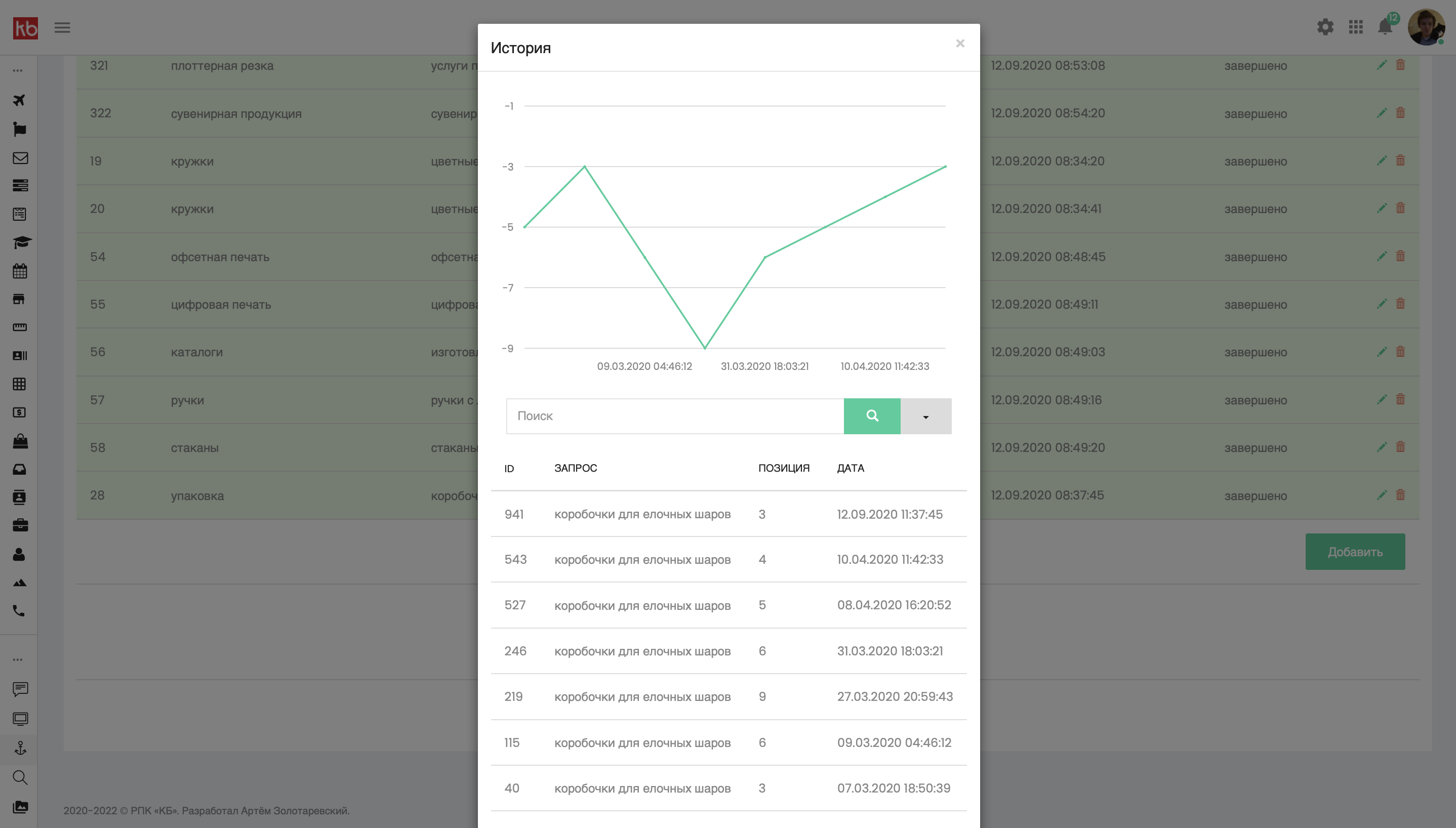The width and height of the screenshot is (1456, 828).
Task: Click the green search button
Action: coord(872,416)
